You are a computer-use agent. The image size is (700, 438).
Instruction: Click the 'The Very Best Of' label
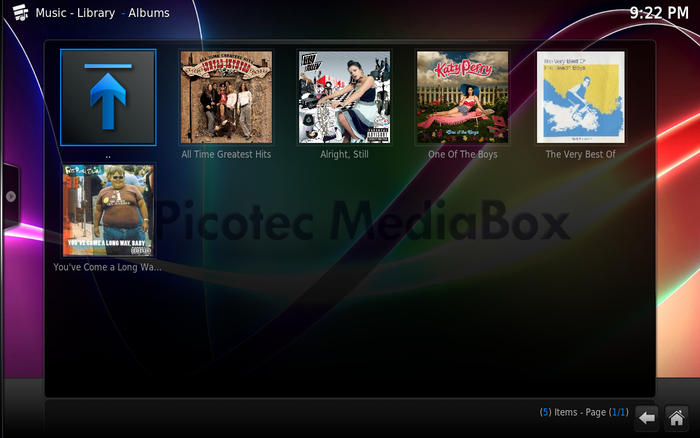580,154
